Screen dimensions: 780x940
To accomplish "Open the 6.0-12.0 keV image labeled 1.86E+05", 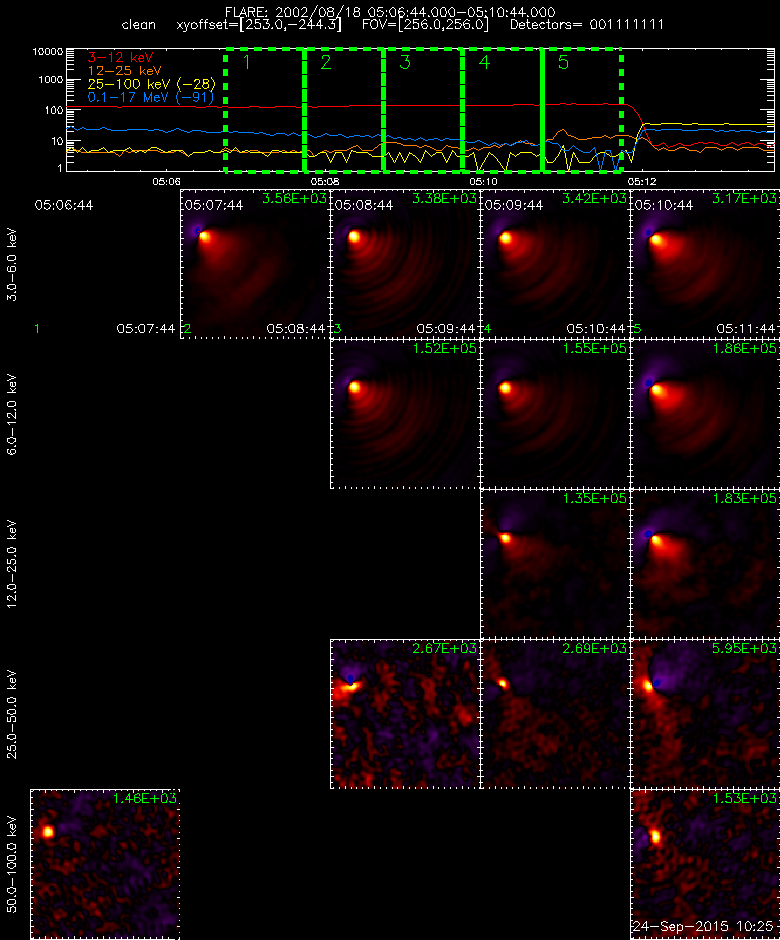I will 705,414.
